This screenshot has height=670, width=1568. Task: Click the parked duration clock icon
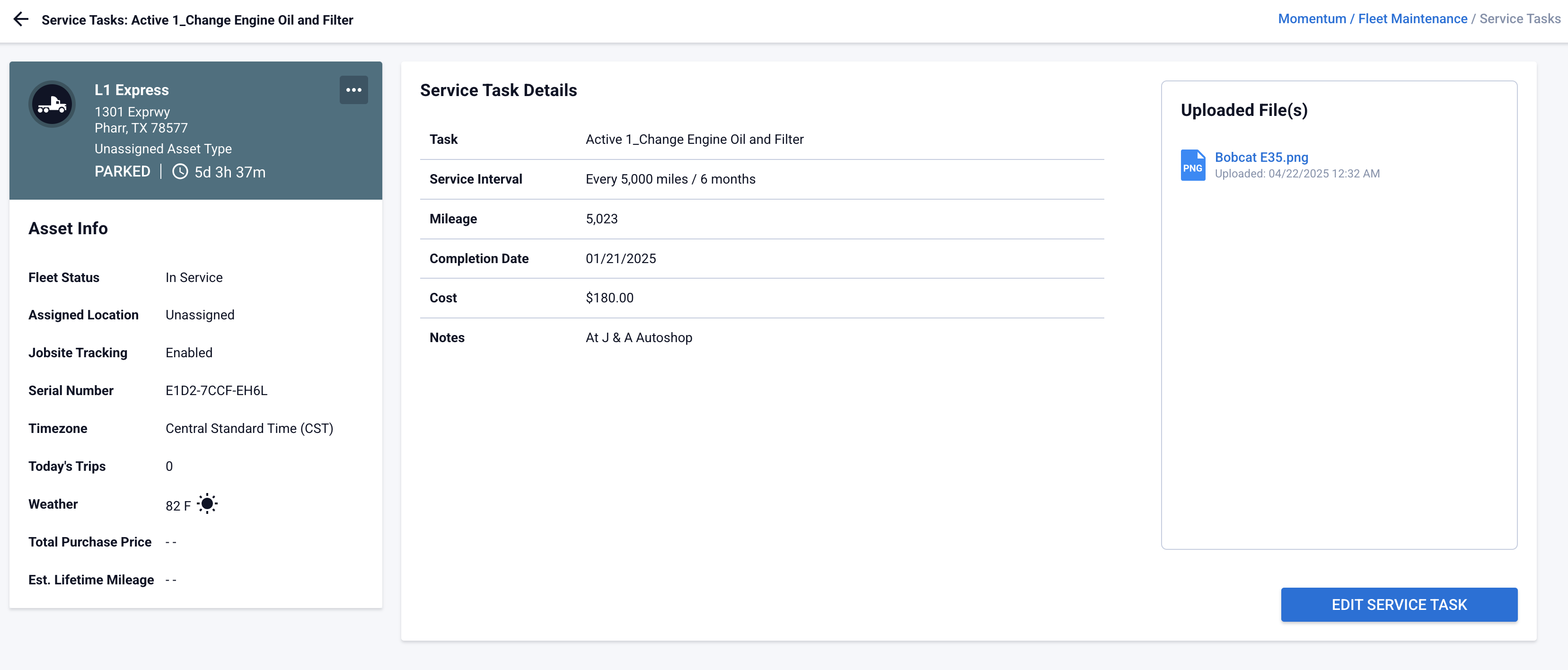pyautogui.click(x=180, y=172)
